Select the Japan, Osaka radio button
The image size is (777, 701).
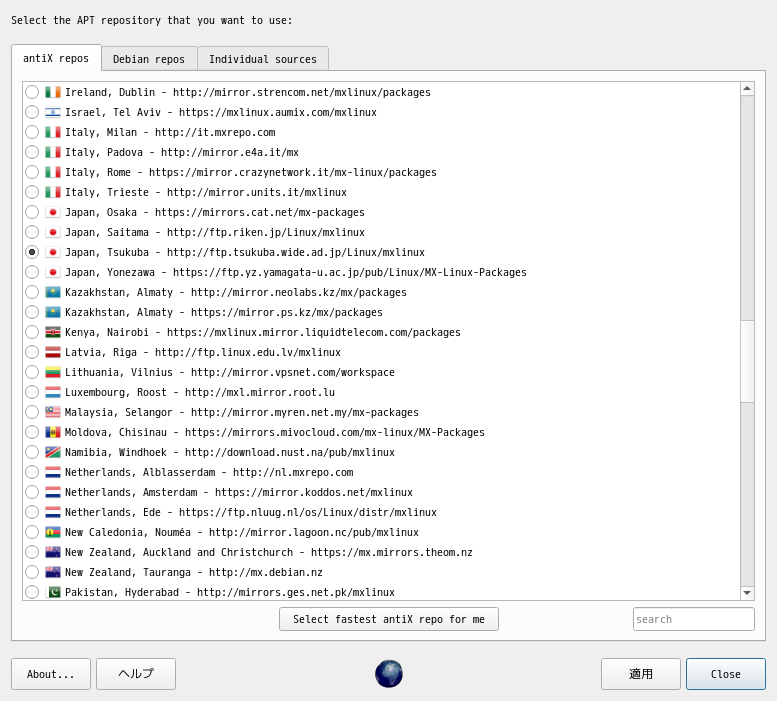tap(32, 212)
